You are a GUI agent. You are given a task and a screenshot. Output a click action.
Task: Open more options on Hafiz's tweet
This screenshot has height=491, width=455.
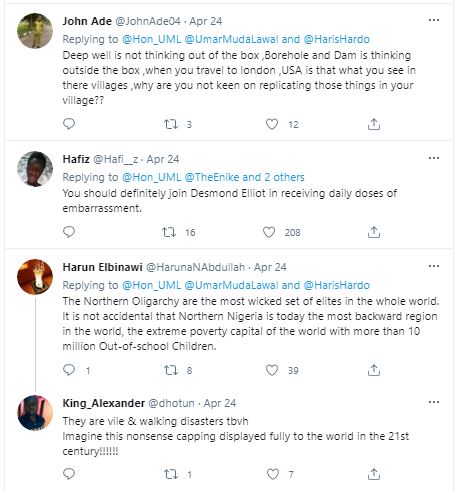[x=434, y=158]
